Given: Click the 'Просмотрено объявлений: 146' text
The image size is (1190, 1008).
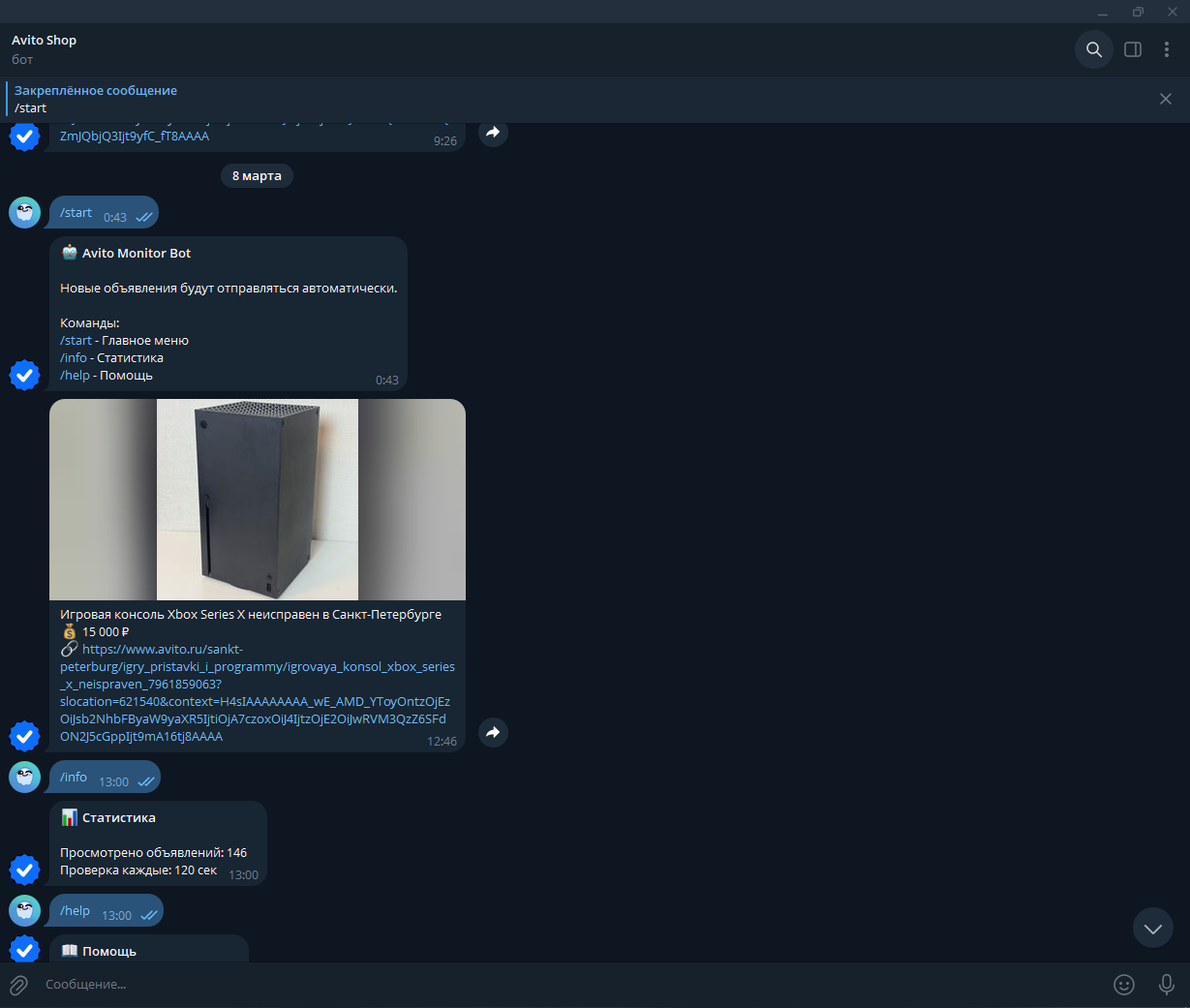Looking at the screenshot, I should pyautogui.click(x=153, y=853).
